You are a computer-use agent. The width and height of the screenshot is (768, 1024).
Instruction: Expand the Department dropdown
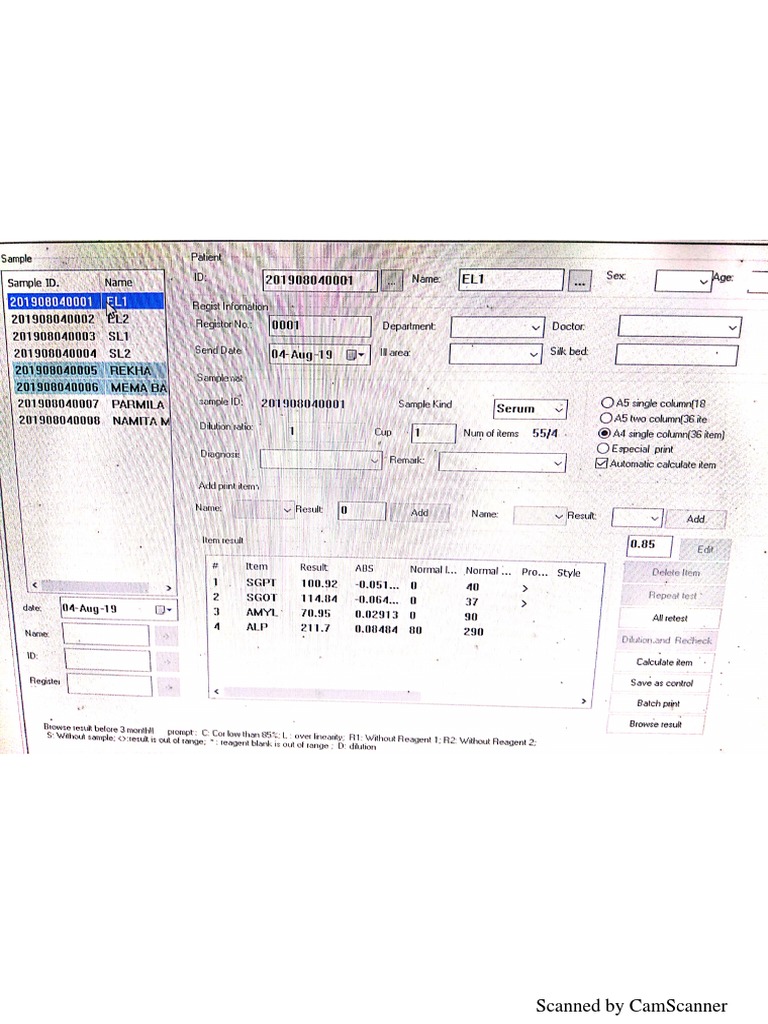[x=536, y=327]
